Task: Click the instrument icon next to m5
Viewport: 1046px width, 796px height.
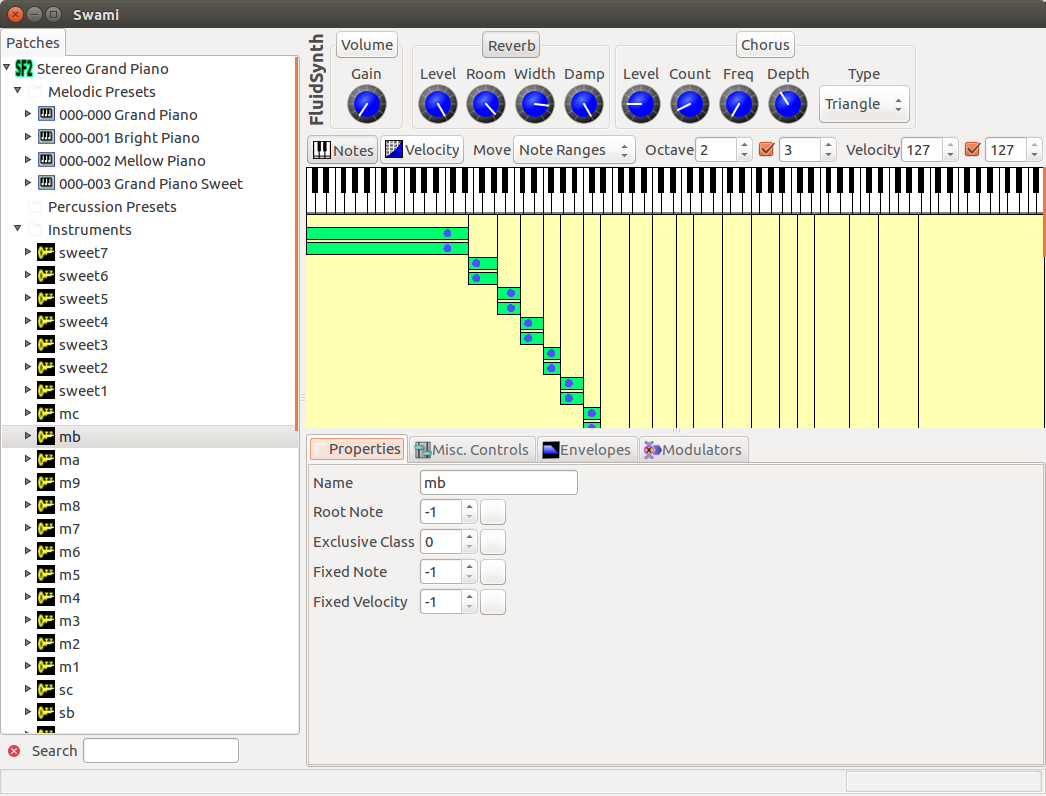Action: coord(46,575)
